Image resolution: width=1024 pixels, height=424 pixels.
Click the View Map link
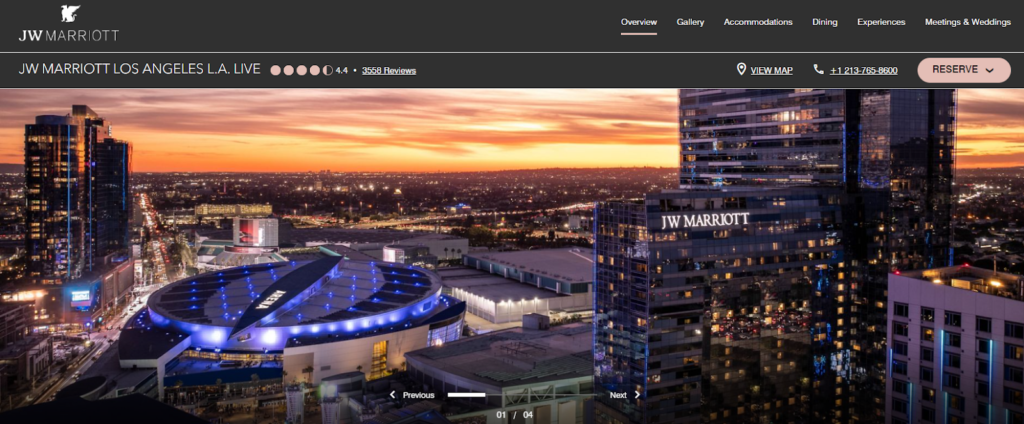(x=771, y=71)
